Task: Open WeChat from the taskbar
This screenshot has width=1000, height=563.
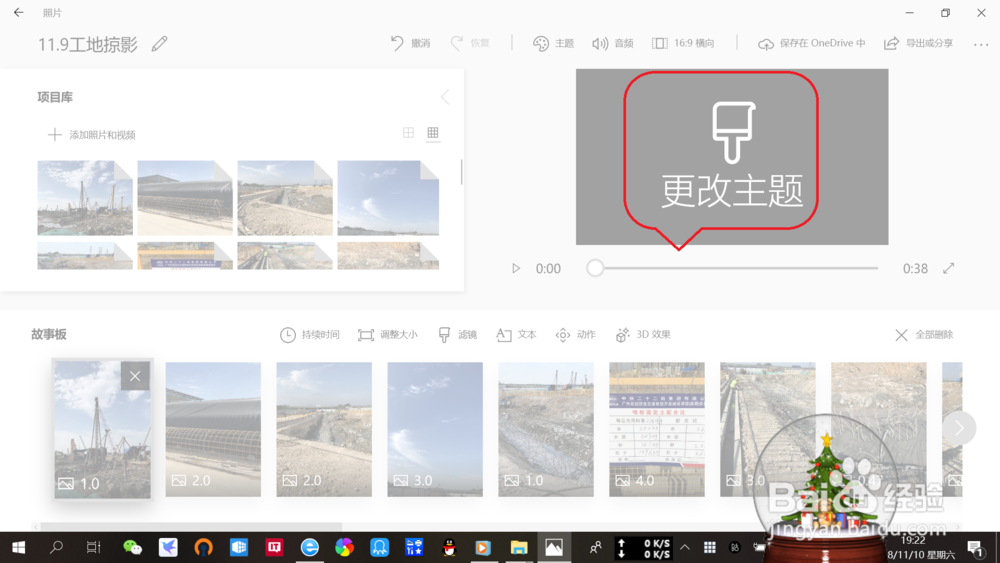Action: click(132, 547)
